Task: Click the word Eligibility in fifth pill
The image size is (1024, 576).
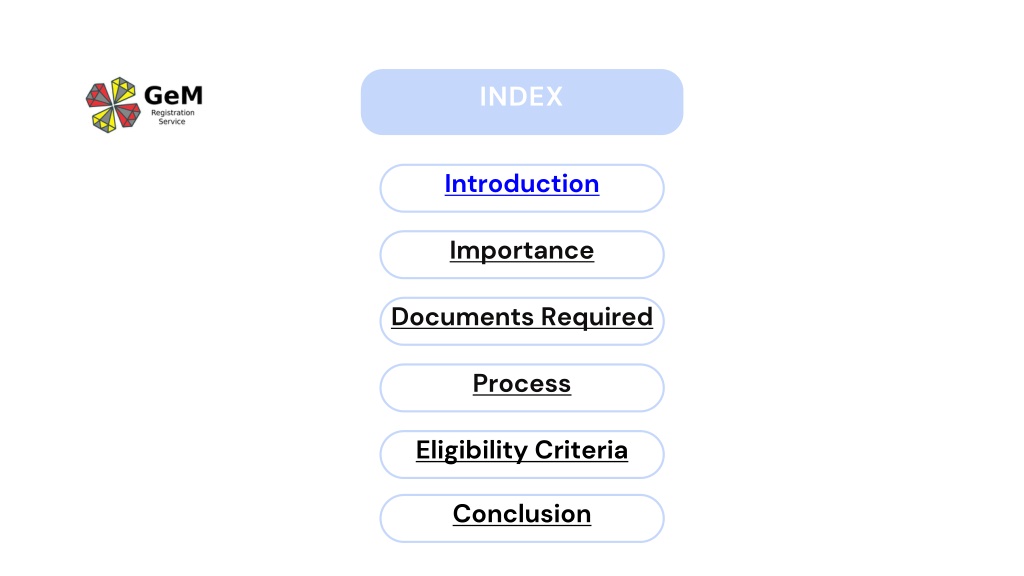Action: 472,451
